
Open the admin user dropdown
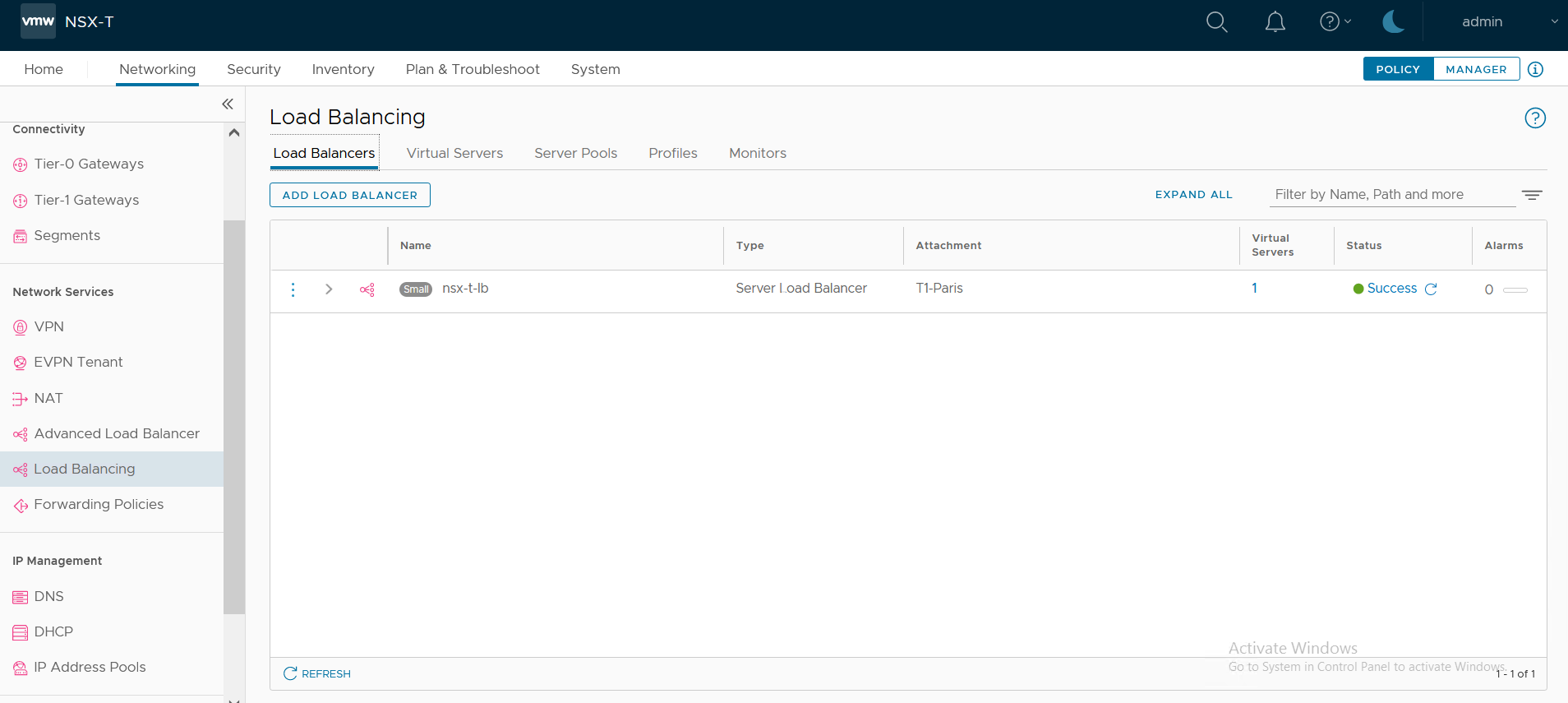point(1509,22)
